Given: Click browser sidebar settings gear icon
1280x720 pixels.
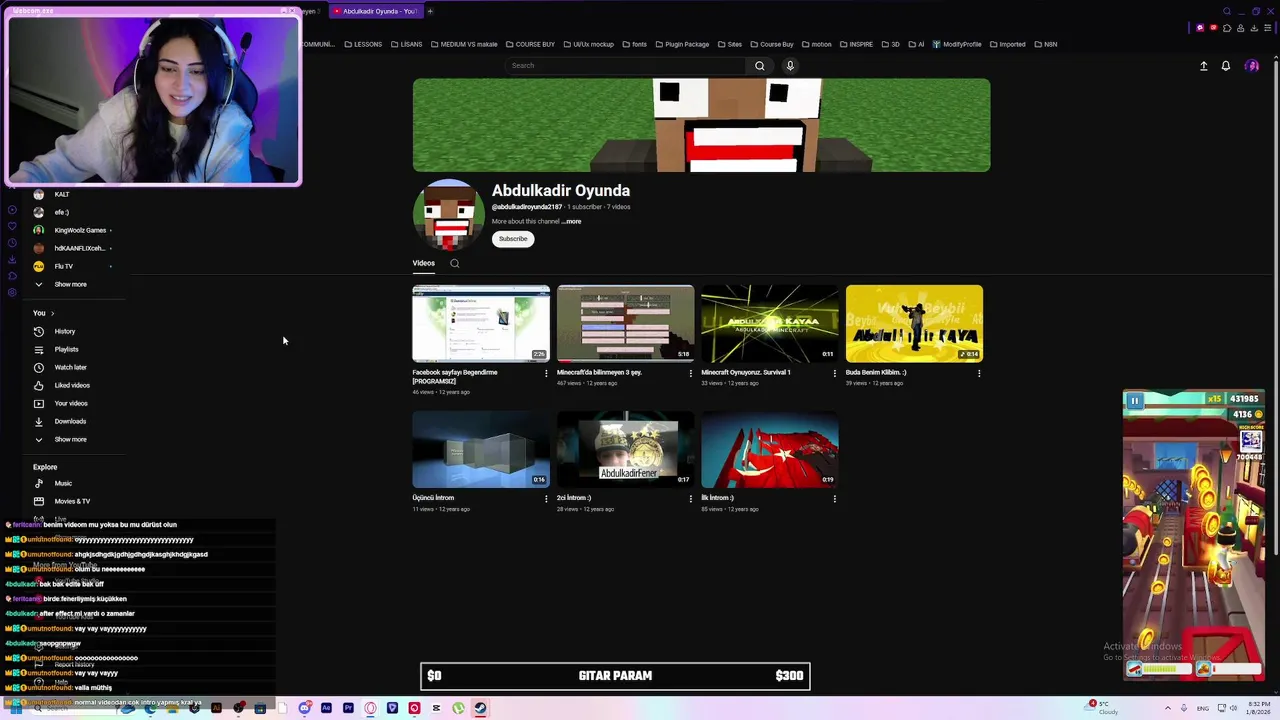Looking at the screenshot, I should [12, 292].
